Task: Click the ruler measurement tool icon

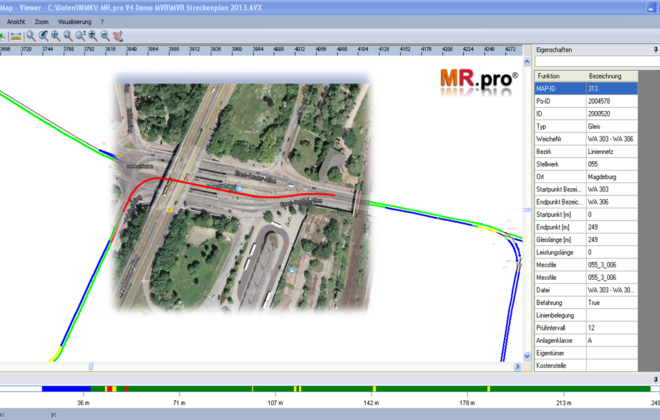Action: 16,35
